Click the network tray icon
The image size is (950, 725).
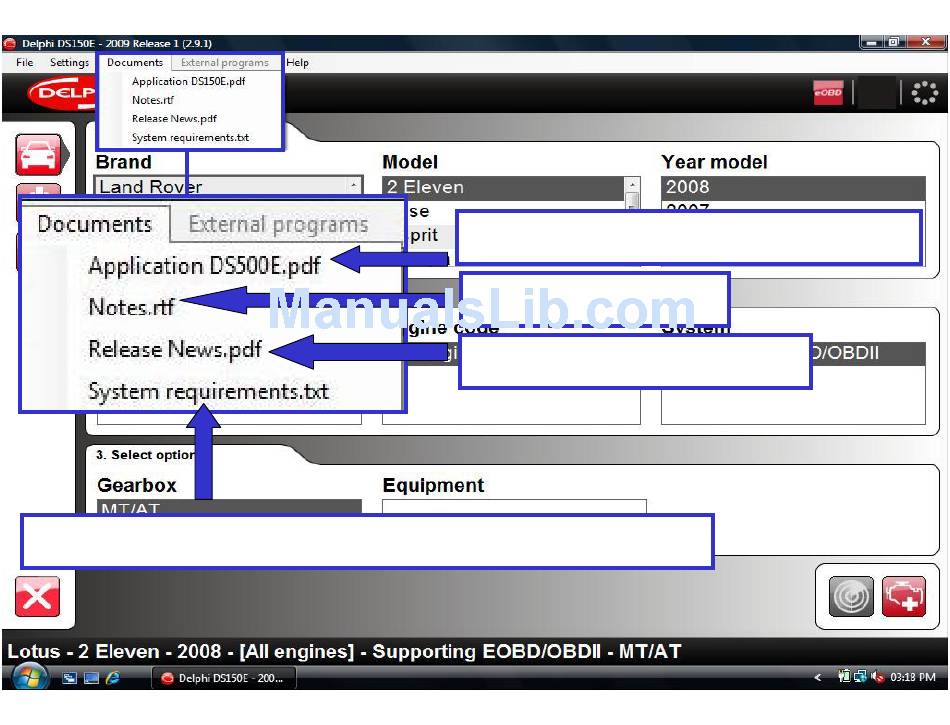860,677
